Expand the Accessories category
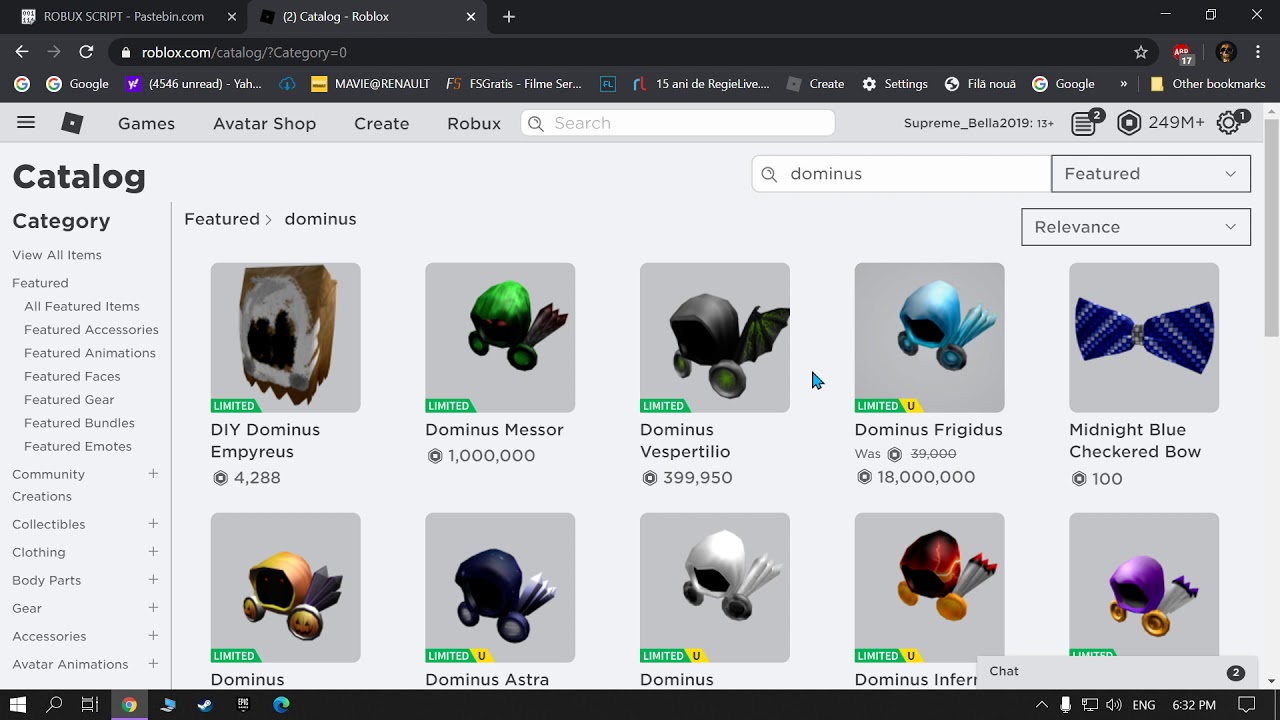1280x720 pixels. coord(153,636)
